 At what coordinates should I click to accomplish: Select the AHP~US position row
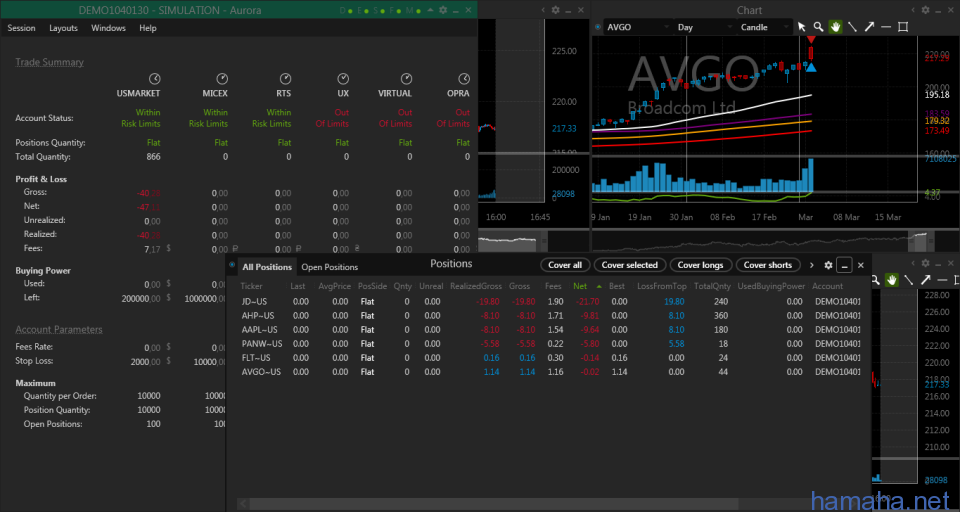tap(548, 316)
